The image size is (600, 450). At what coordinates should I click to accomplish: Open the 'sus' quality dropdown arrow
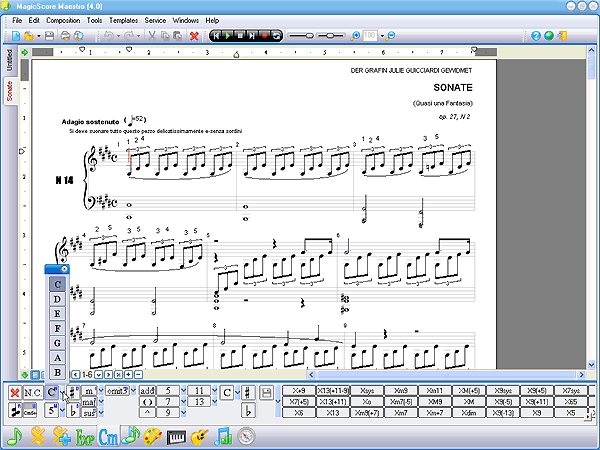(101, 413)
